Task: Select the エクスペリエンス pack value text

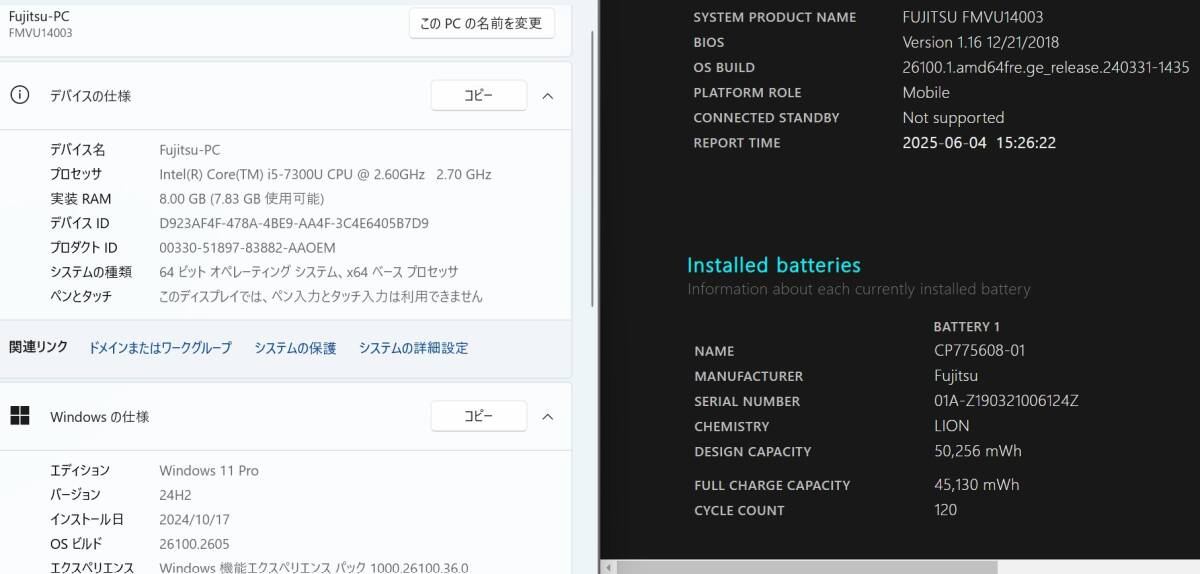Action: point(314,567)
